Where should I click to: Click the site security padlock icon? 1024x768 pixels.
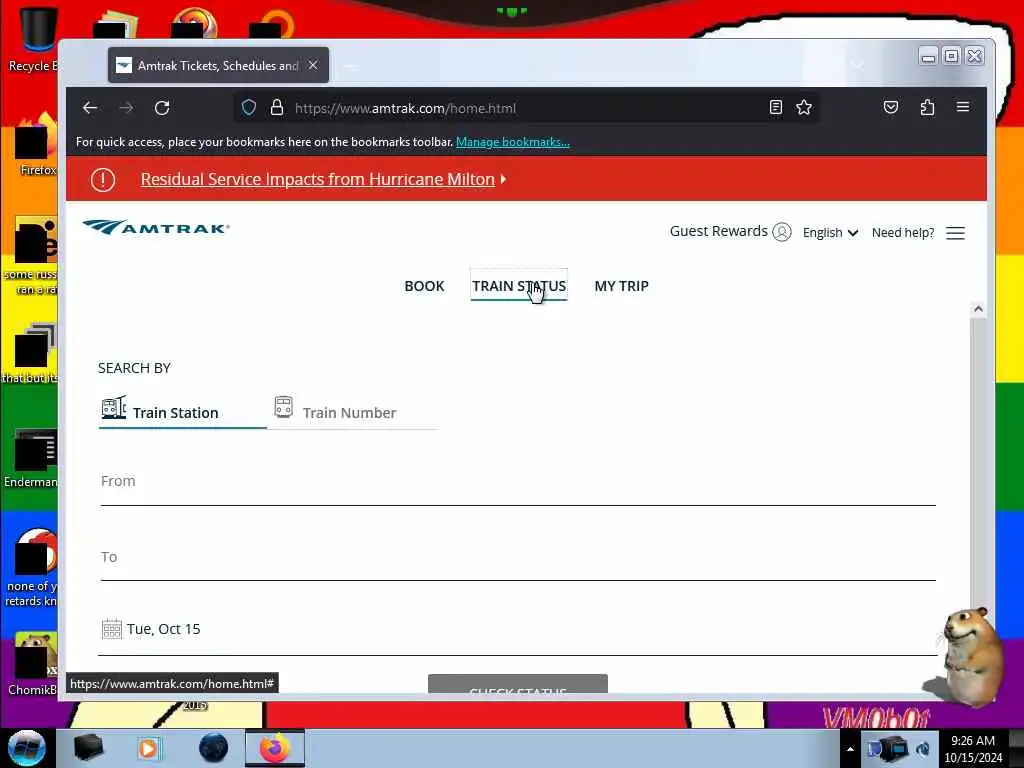point(277,108)
